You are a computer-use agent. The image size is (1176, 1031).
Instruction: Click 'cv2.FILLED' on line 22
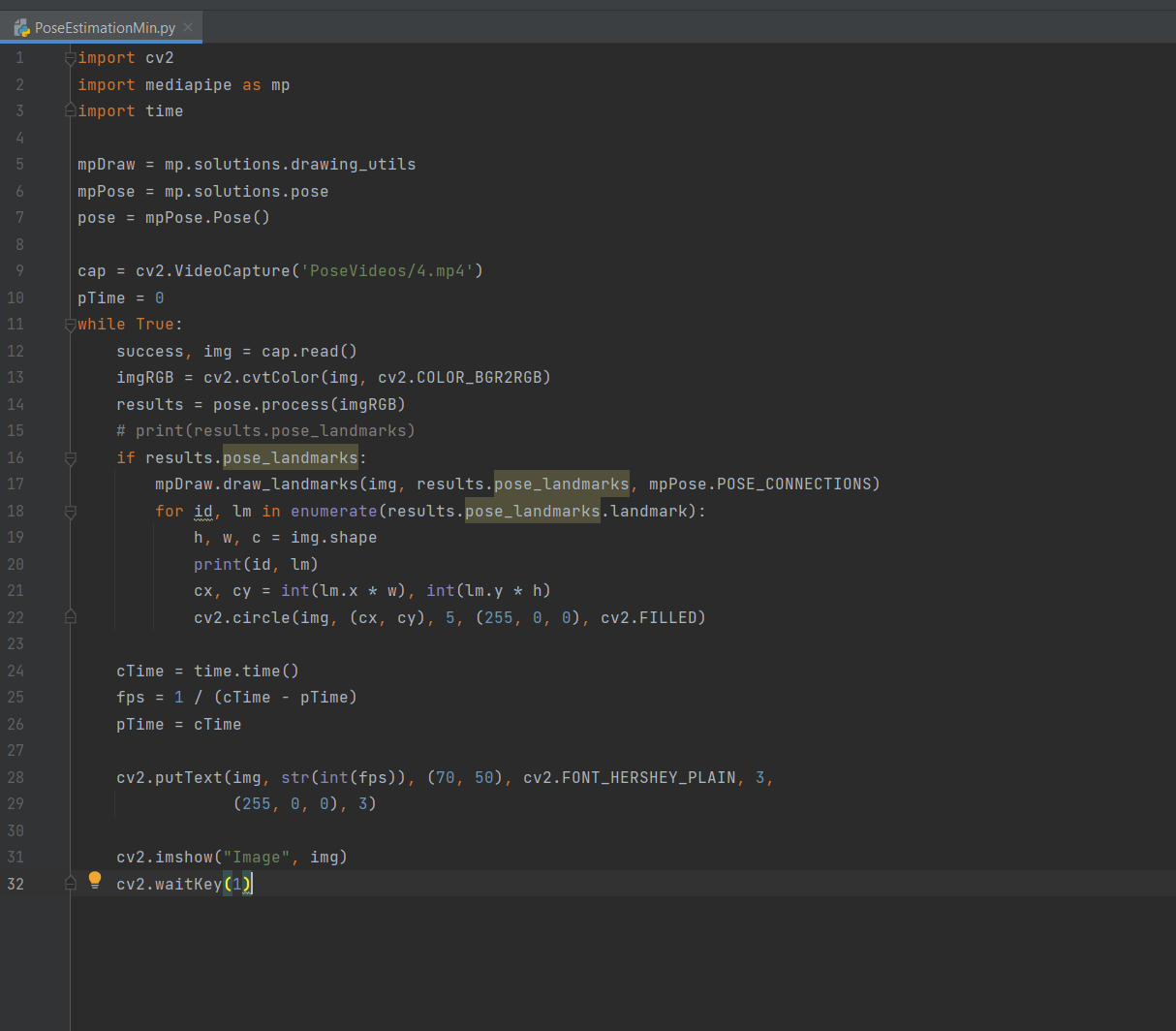[x=649, y=617]
